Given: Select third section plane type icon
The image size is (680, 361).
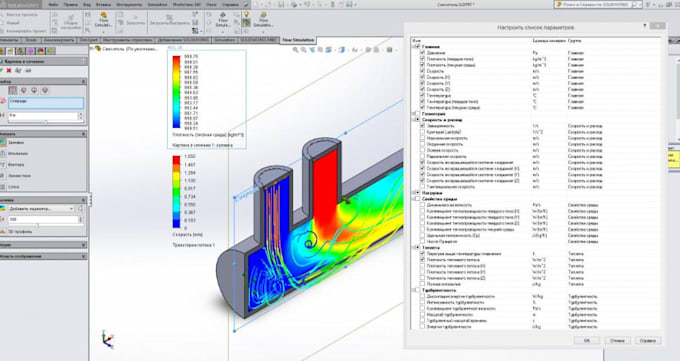Looking at the screenshot, I should [34, 90].
